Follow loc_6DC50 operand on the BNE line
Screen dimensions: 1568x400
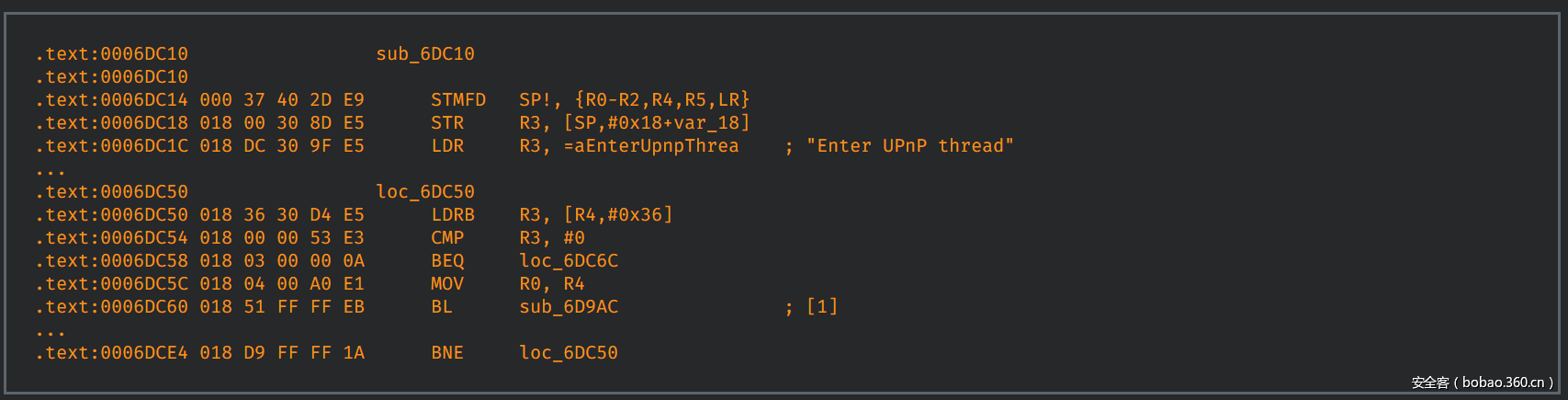point(569,353)
